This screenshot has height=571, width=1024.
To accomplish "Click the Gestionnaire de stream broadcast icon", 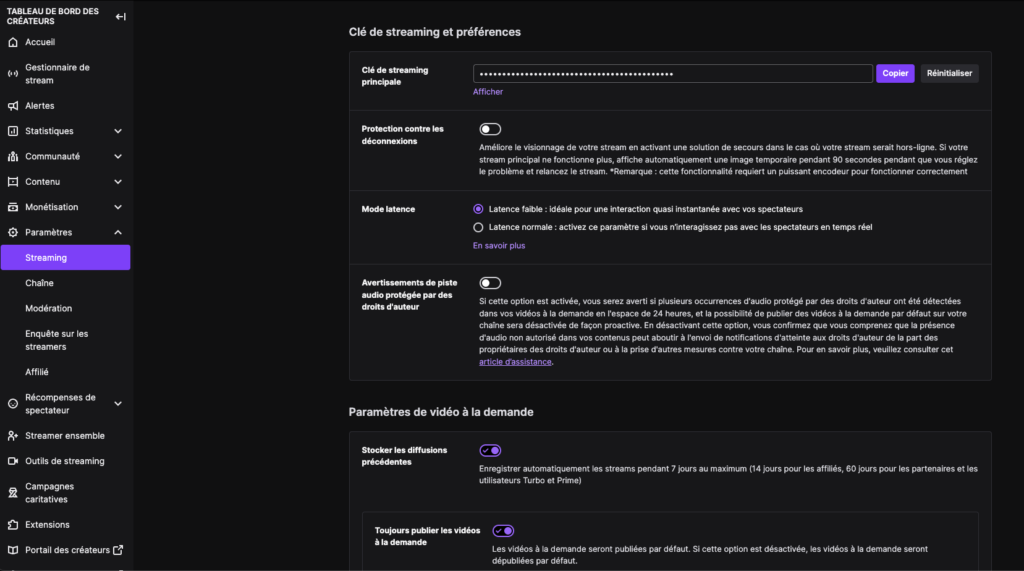I will click(13, 74).
